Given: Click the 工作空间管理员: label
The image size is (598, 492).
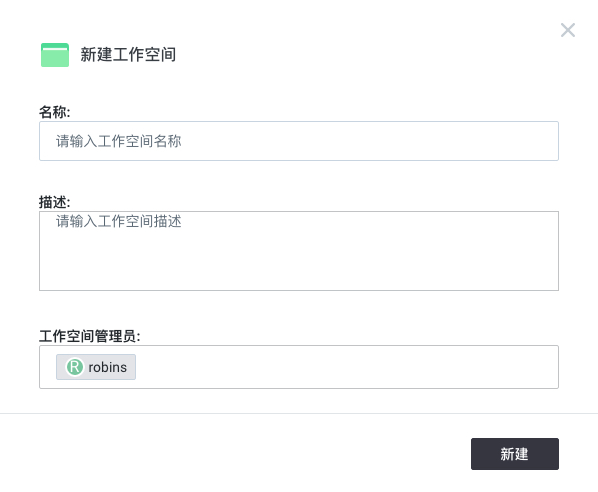Looking at the screenshot, I should [x=90, y=336].
